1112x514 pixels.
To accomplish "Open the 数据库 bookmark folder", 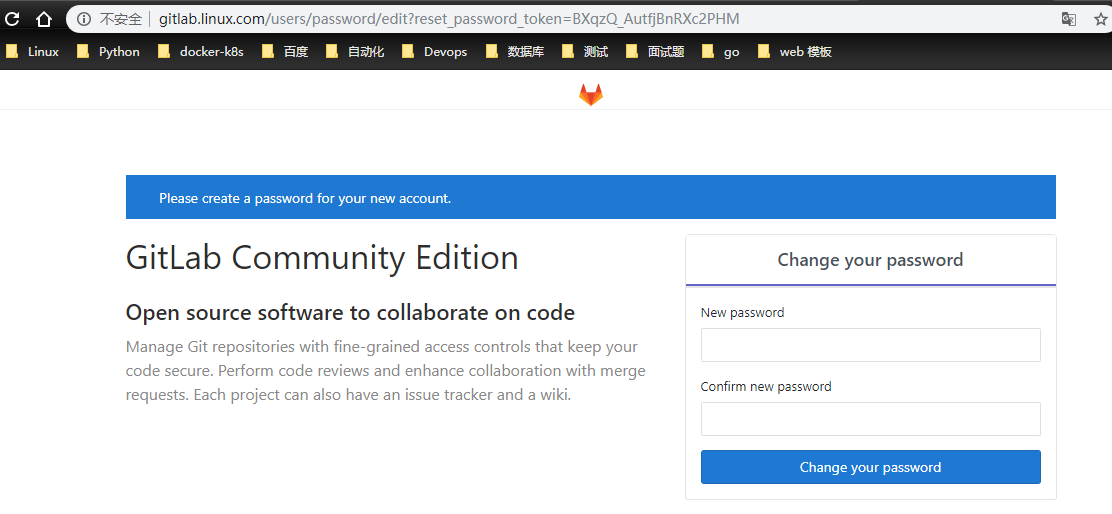I will point(516,52).
